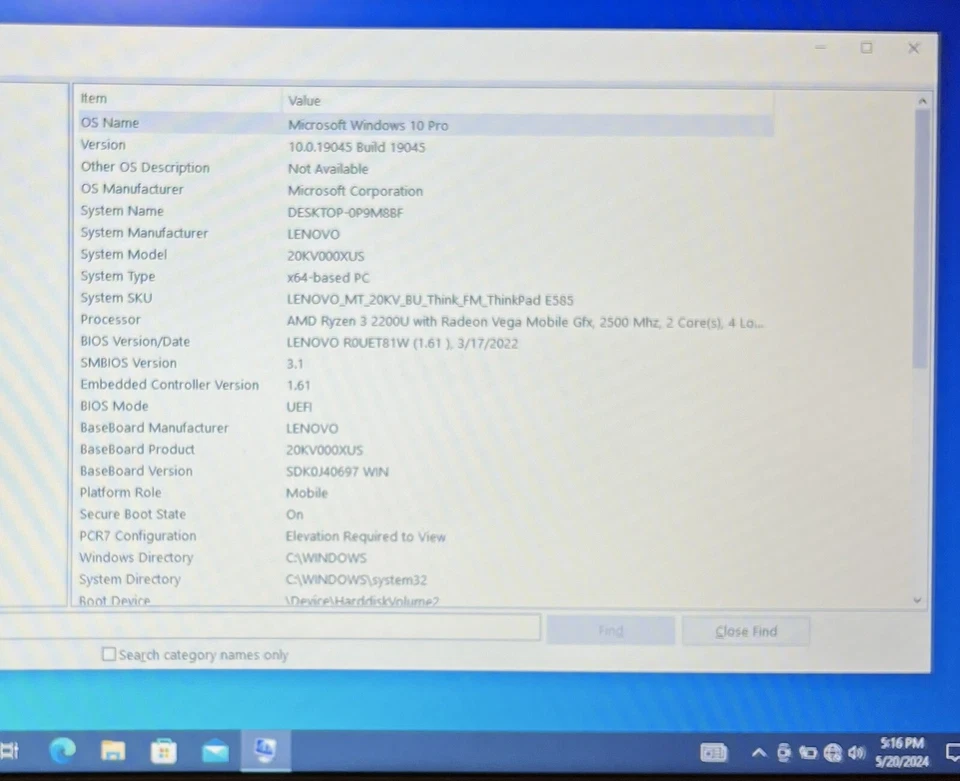Click the Close Find button
Screen dimensions: 960x781
pyautogui.click(x=746, y=631)
